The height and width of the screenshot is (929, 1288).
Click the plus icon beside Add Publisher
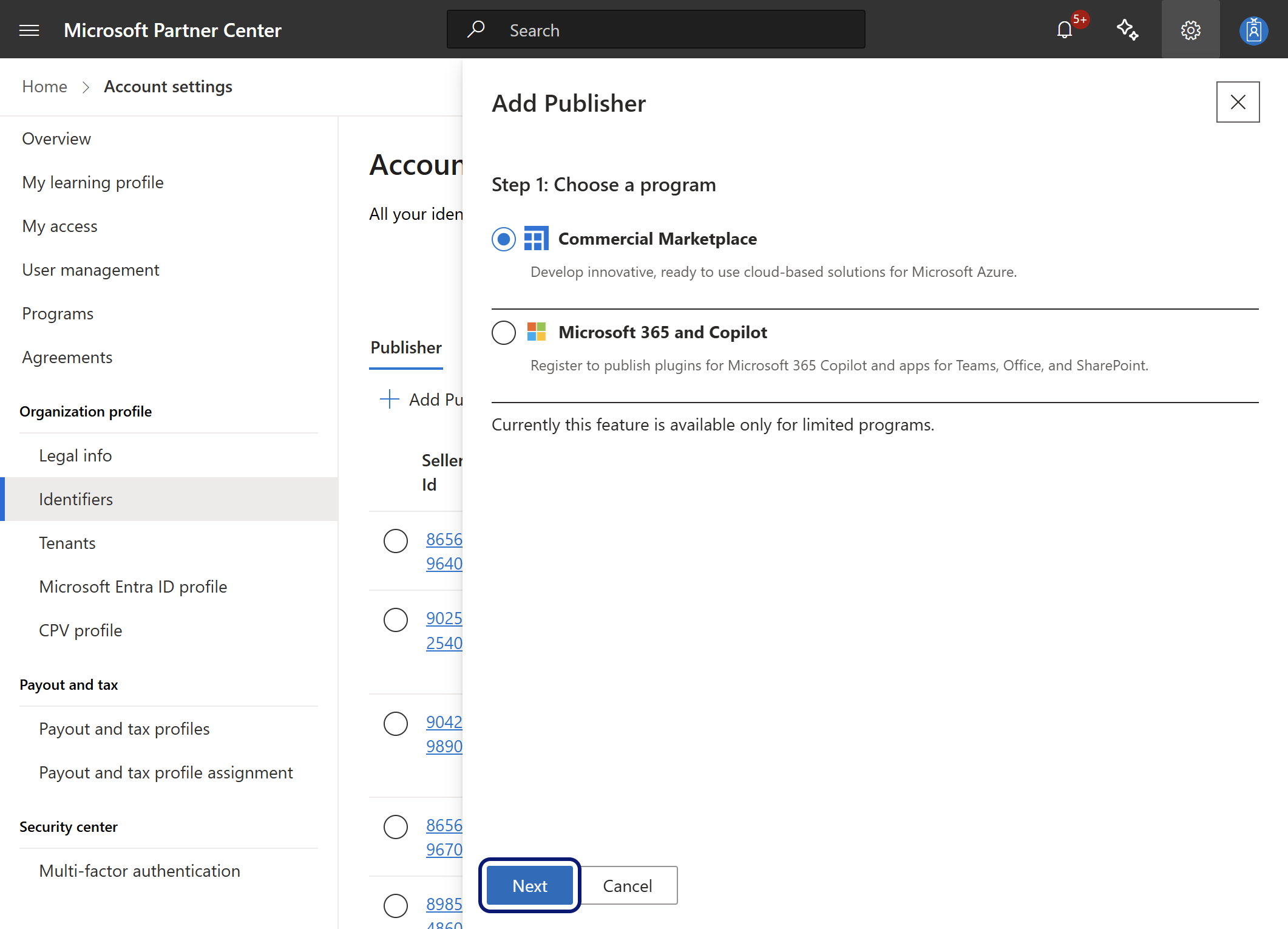tap(389, 399)
